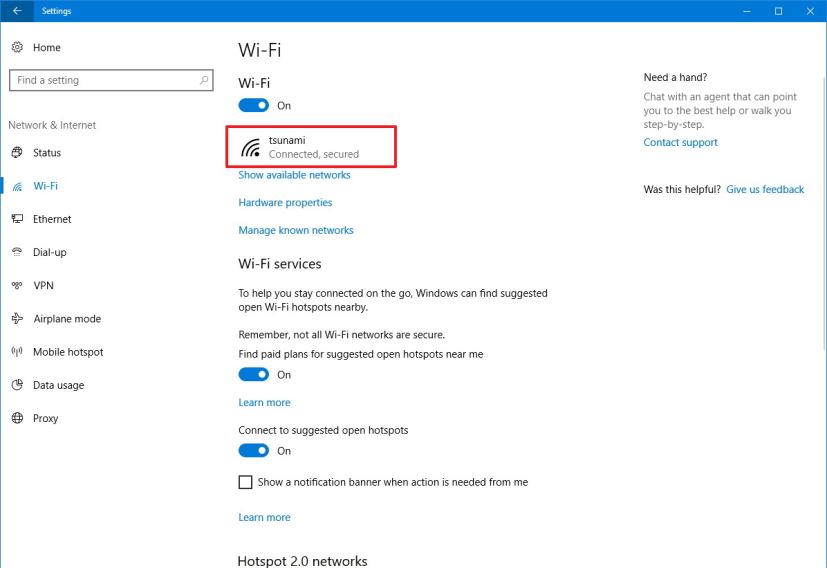This screenshot has height=568, width=827.
Task: Click the Mobile hotspot icon
Action: [17, 352]
